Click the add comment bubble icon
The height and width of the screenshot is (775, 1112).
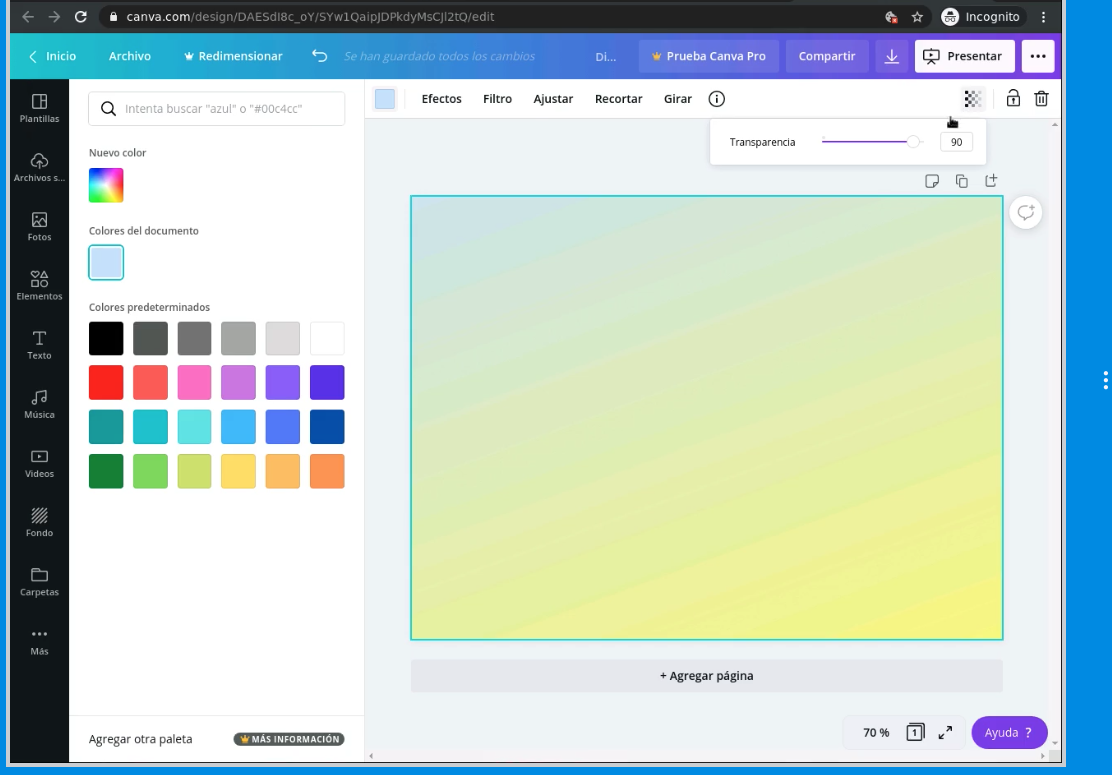pos(1025,212)
